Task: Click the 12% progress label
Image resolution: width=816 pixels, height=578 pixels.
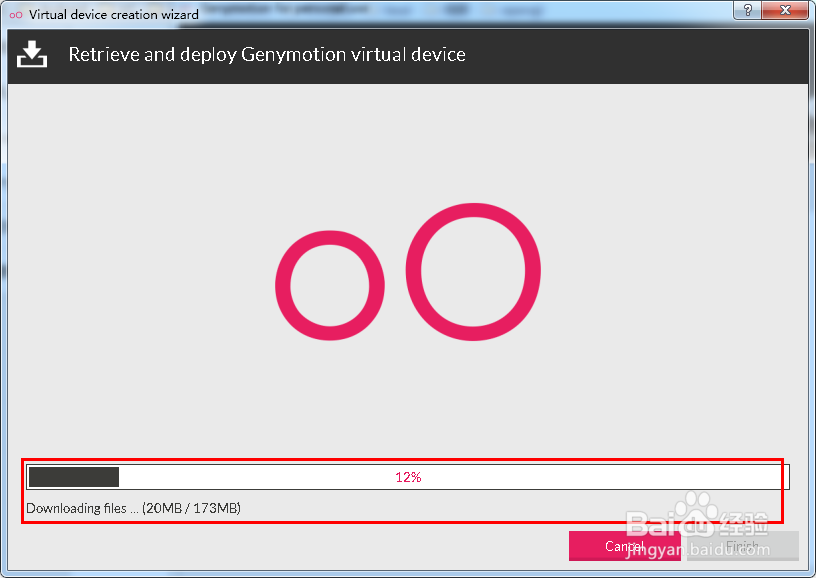Action: pyautogui.click(x=408, y=477)
